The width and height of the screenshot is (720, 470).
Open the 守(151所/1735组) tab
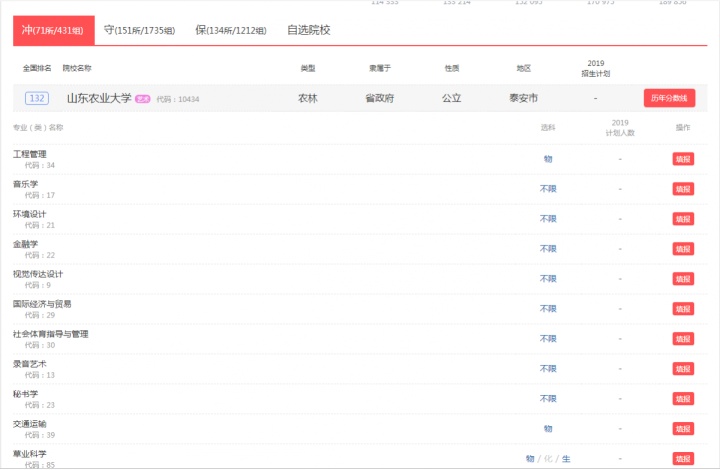point(139,30)
